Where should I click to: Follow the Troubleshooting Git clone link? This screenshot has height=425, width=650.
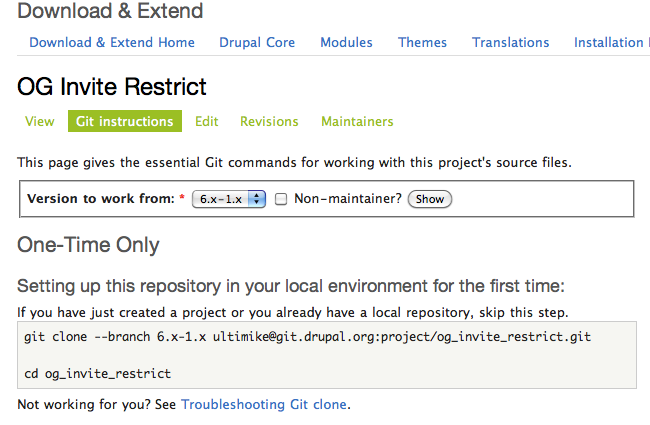(264, 404)
